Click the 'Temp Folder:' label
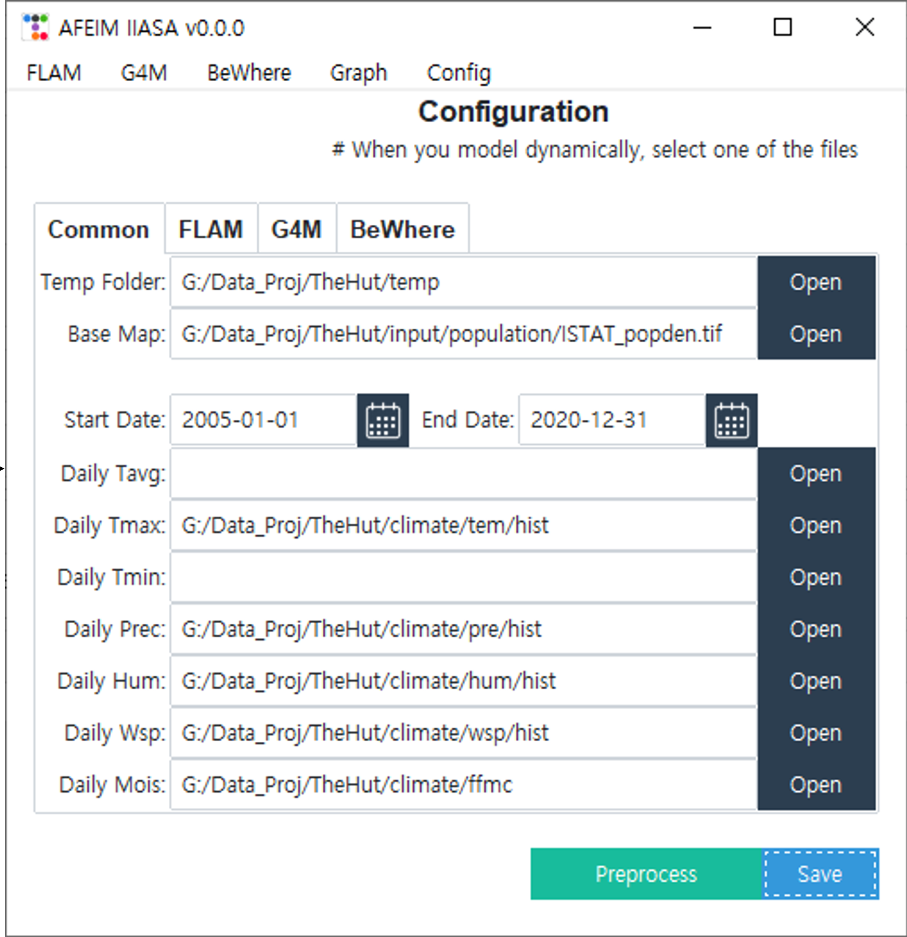Image resolution: width=907 pixels, height=937 pixels. click(x=103, y=282)
